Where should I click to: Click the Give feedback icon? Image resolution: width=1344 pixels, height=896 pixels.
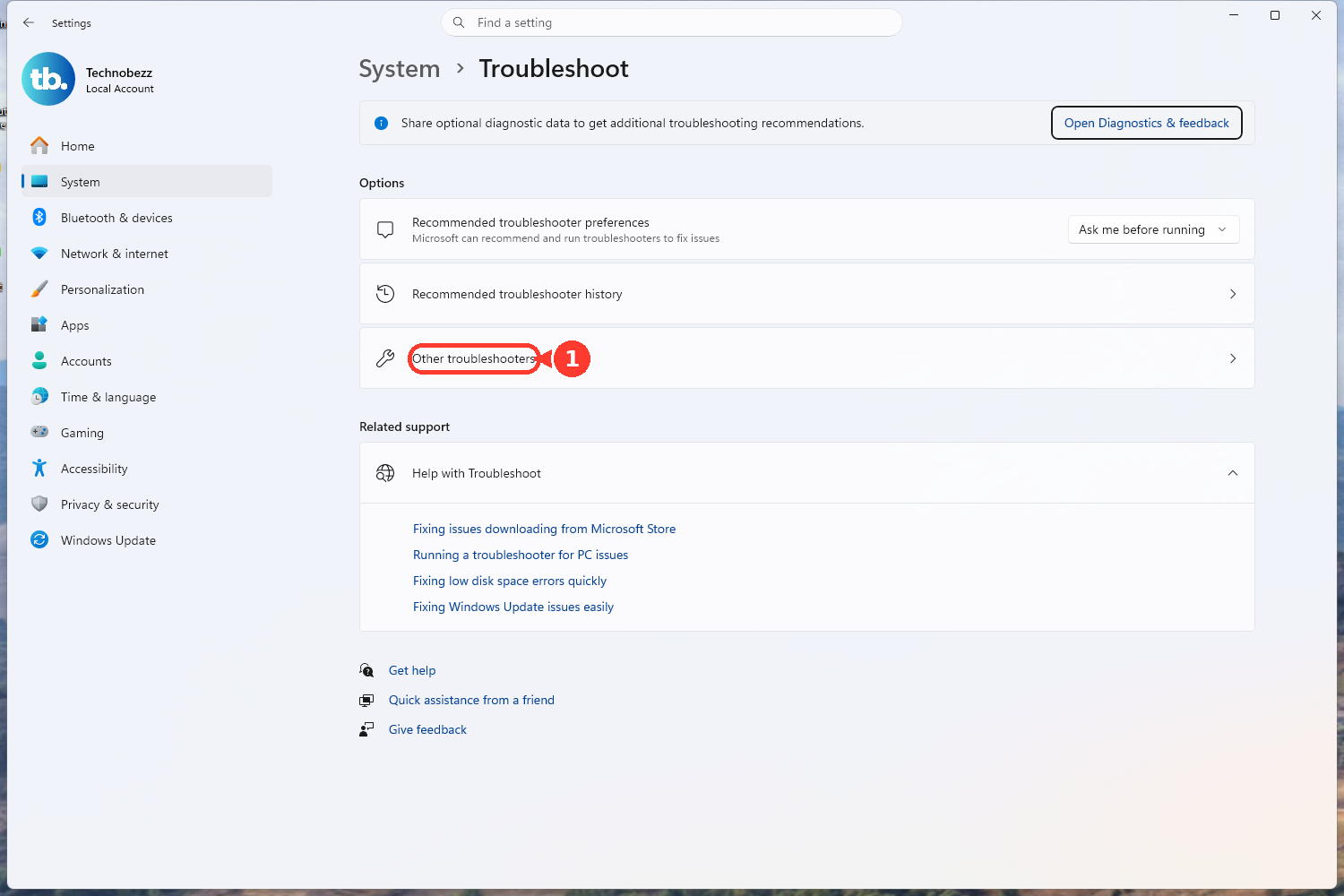point(366,729)
